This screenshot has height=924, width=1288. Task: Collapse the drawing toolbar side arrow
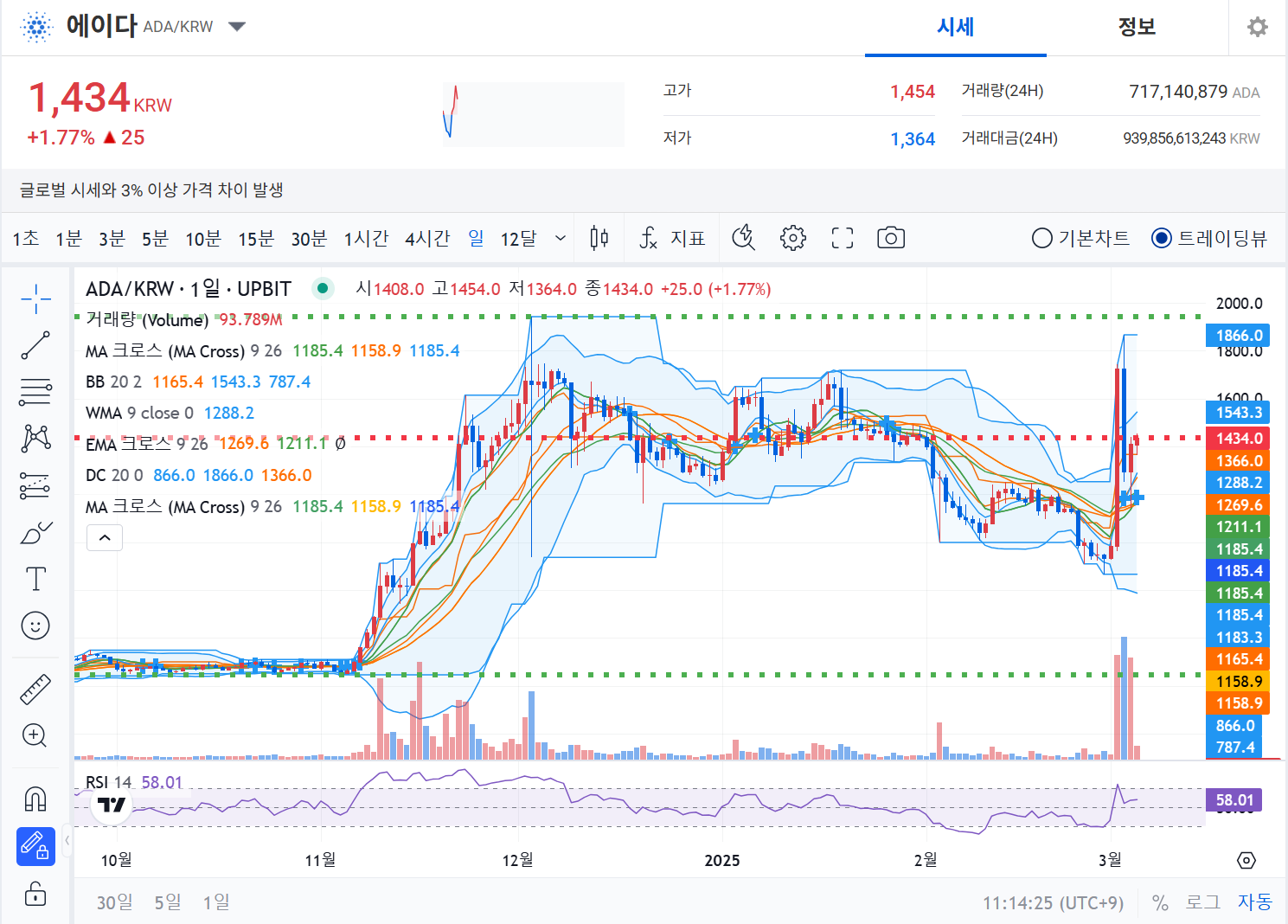[67, 839]
